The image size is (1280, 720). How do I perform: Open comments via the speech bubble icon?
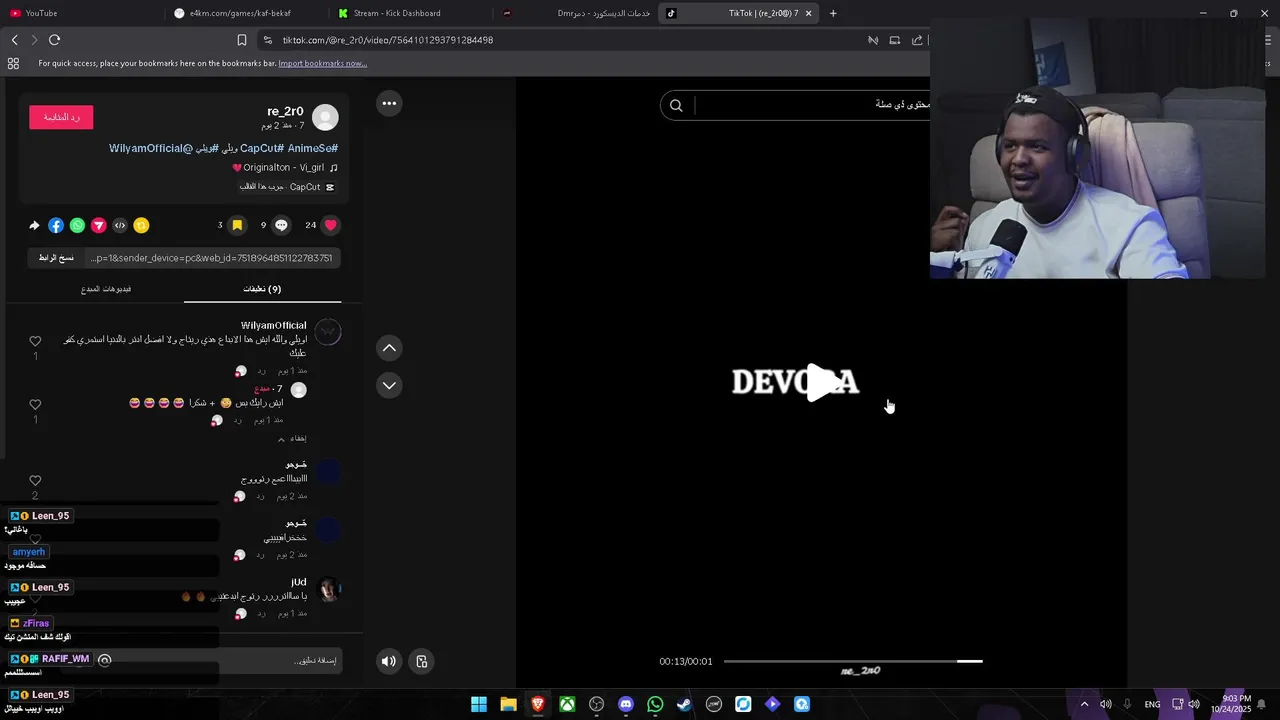tap(281, 225)
